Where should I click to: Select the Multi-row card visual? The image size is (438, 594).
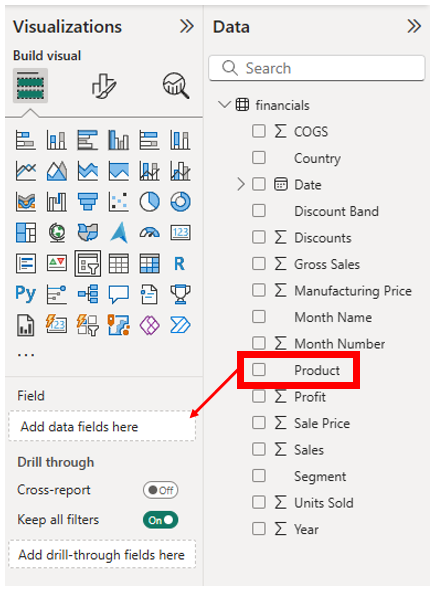click(26, 263)
